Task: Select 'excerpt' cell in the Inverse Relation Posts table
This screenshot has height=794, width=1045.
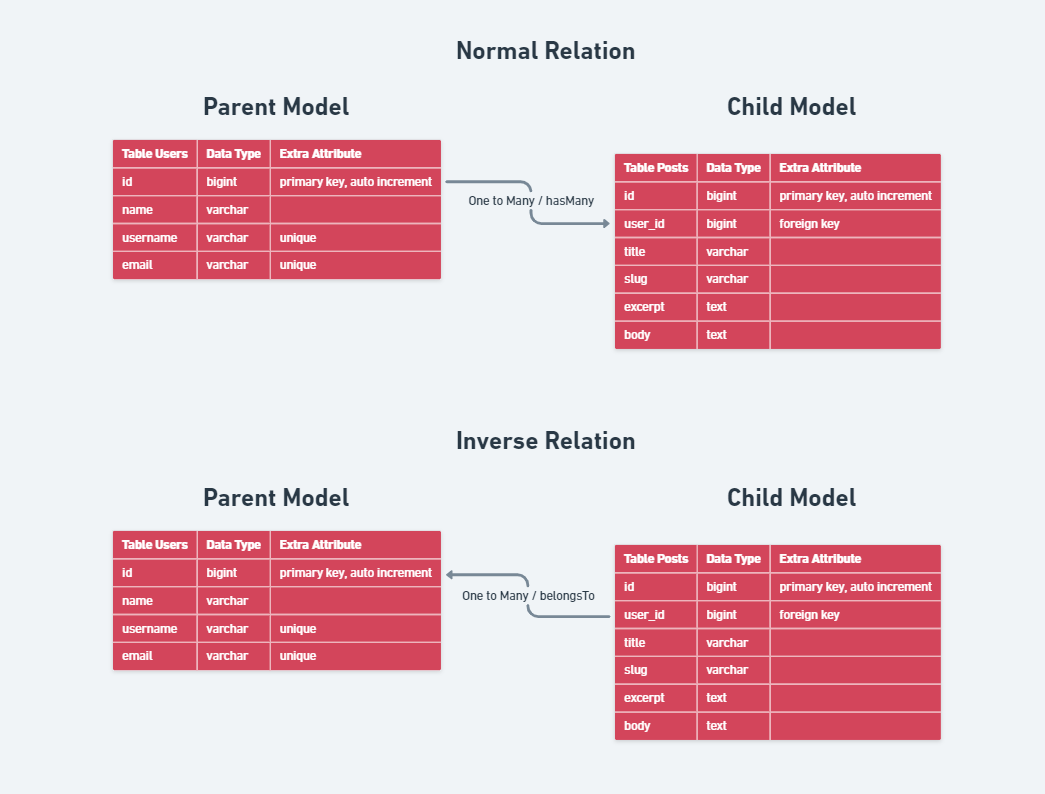Action: (x=644, y=698)
